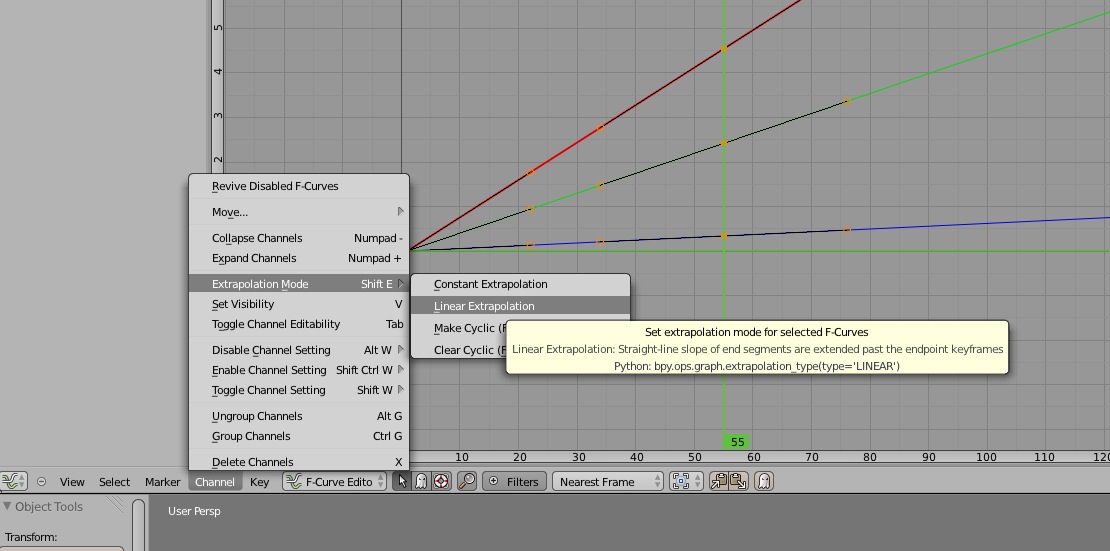
Task: Choose Revive Disabled F-Curves
Action: click(299, 186)
